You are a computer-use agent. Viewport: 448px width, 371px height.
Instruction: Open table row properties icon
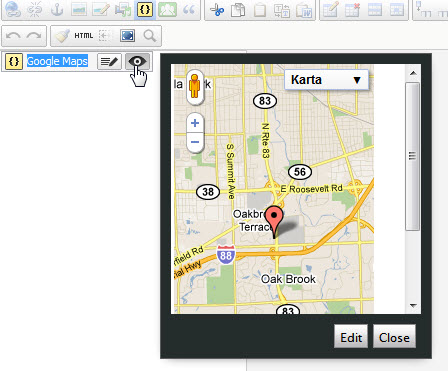tap(375, 10)
